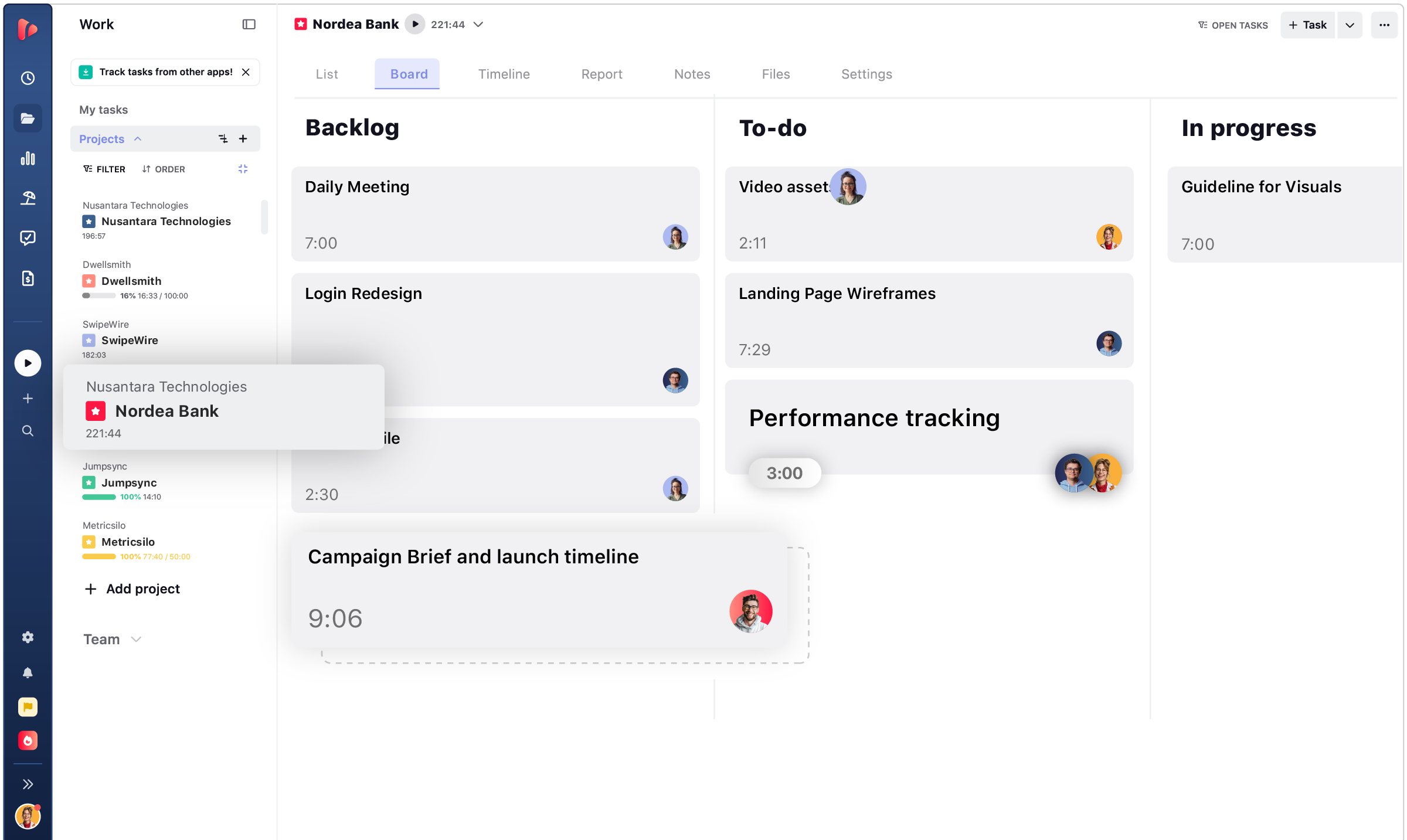Open the project Settings tab
Image resolution: width=1407 pixels, height=840 pixels.
[x=866, y=74]
